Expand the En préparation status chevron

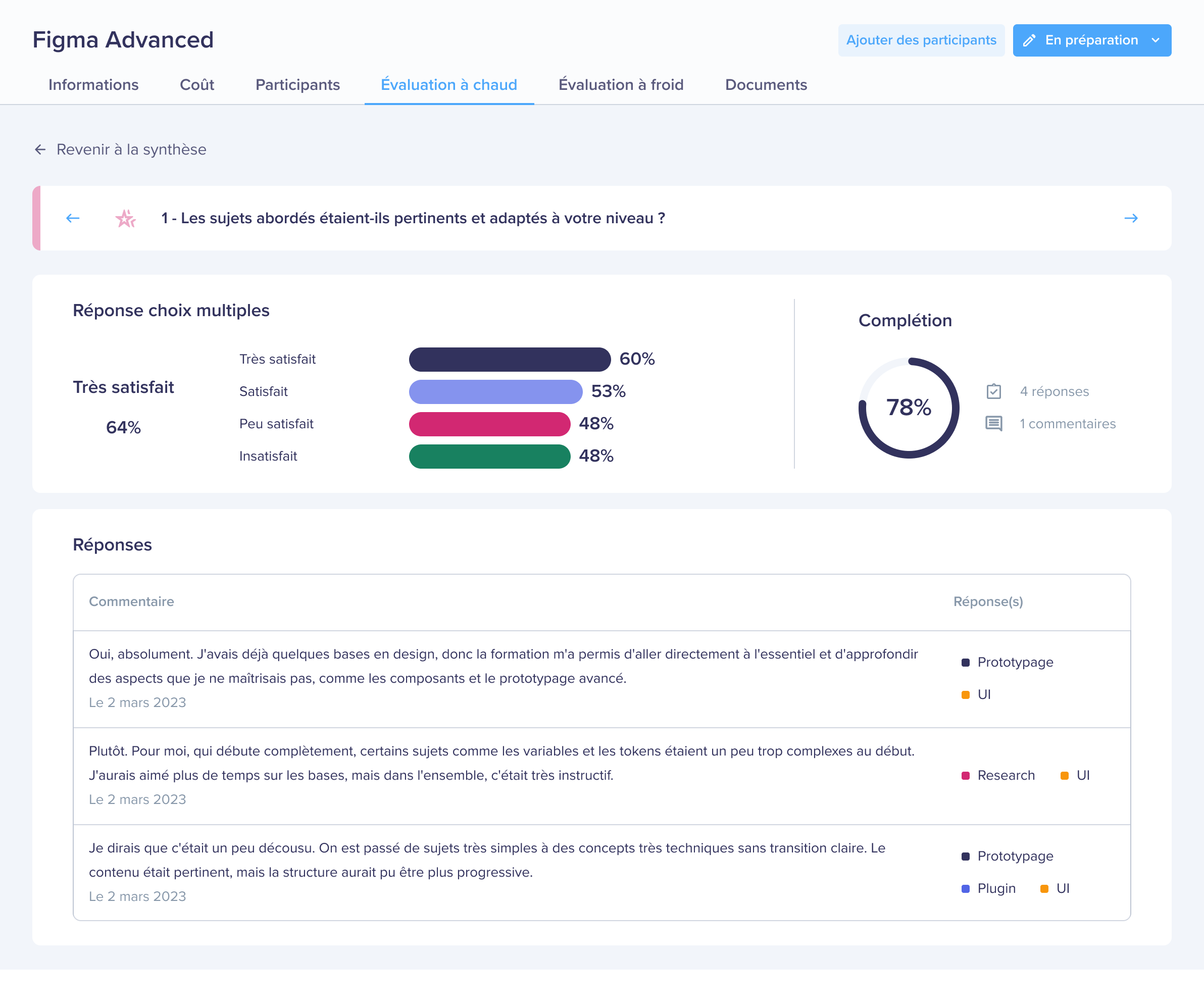1156,40
